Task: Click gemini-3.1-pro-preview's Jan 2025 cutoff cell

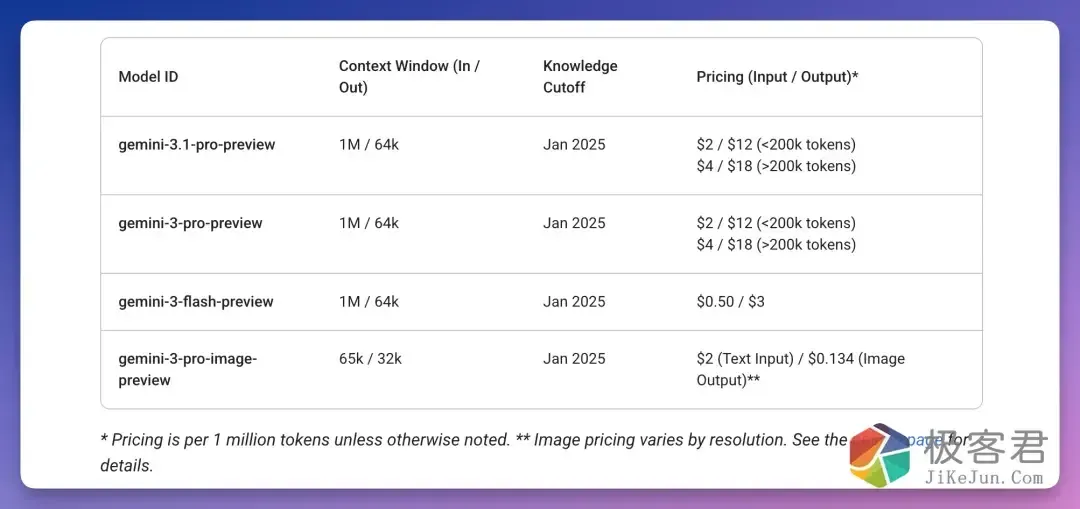Action: pyautogui.click(x=574, y=145)
